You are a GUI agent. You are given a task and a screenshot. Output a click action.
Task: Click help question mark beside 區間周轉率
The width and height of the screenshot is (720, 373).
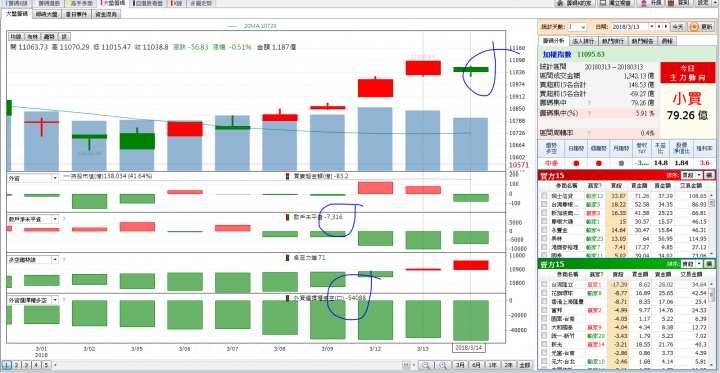pyautogui.click(x=589, y=133)
